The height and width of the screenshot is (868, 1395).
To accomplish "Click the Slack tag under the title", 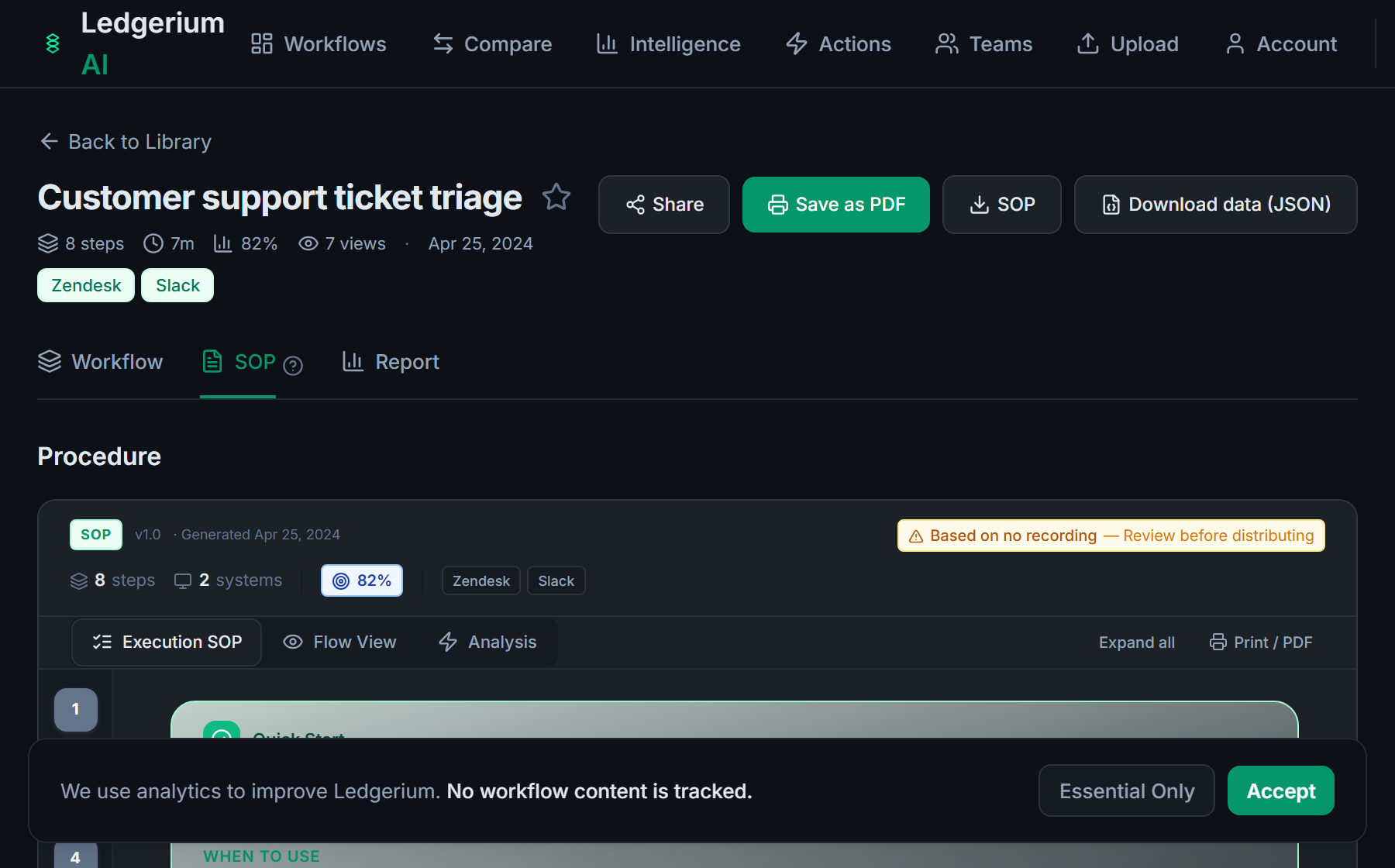I will point(177,285).
